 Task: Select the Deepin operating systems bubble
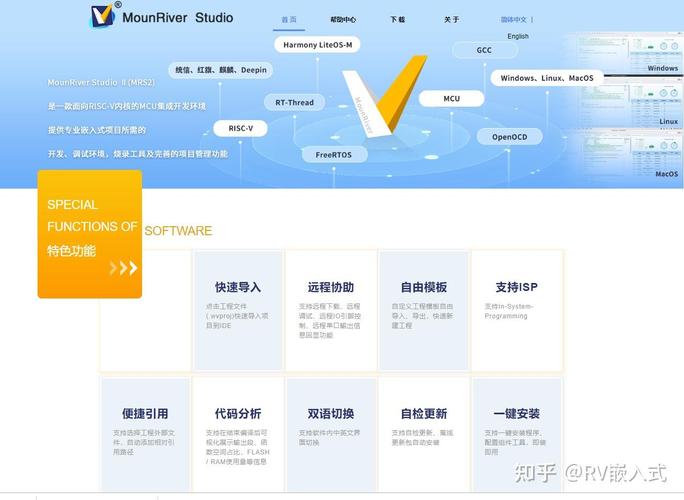click(221, 70)
